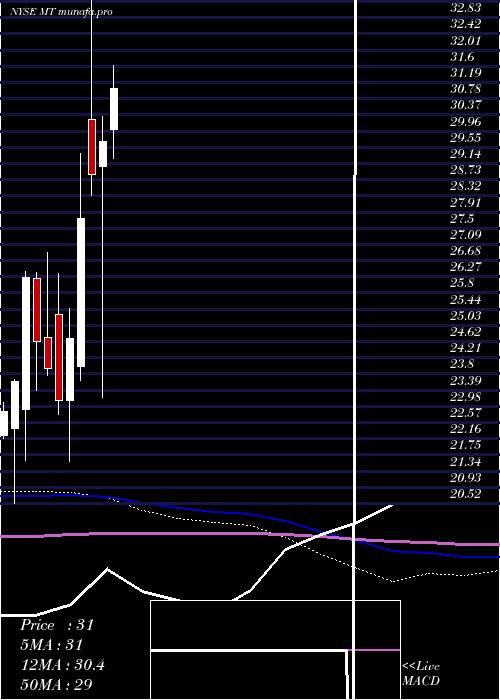The width and height of the screenshot is (500, 700).
Task: Click the 25.03 price axis label
Action: click(466, 316)
